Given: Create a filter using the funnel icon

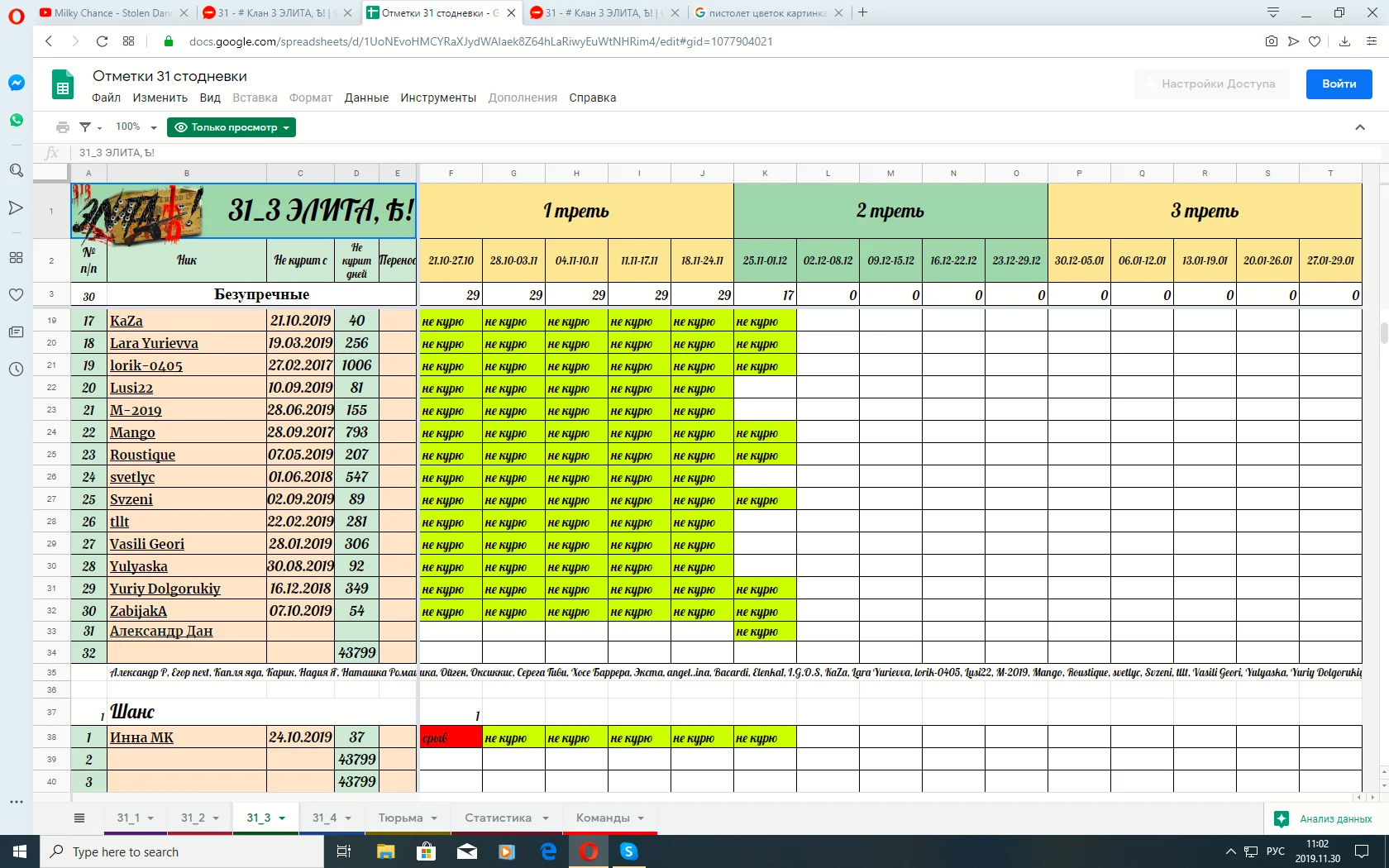Looking at the screenshot, I should 85,126.
